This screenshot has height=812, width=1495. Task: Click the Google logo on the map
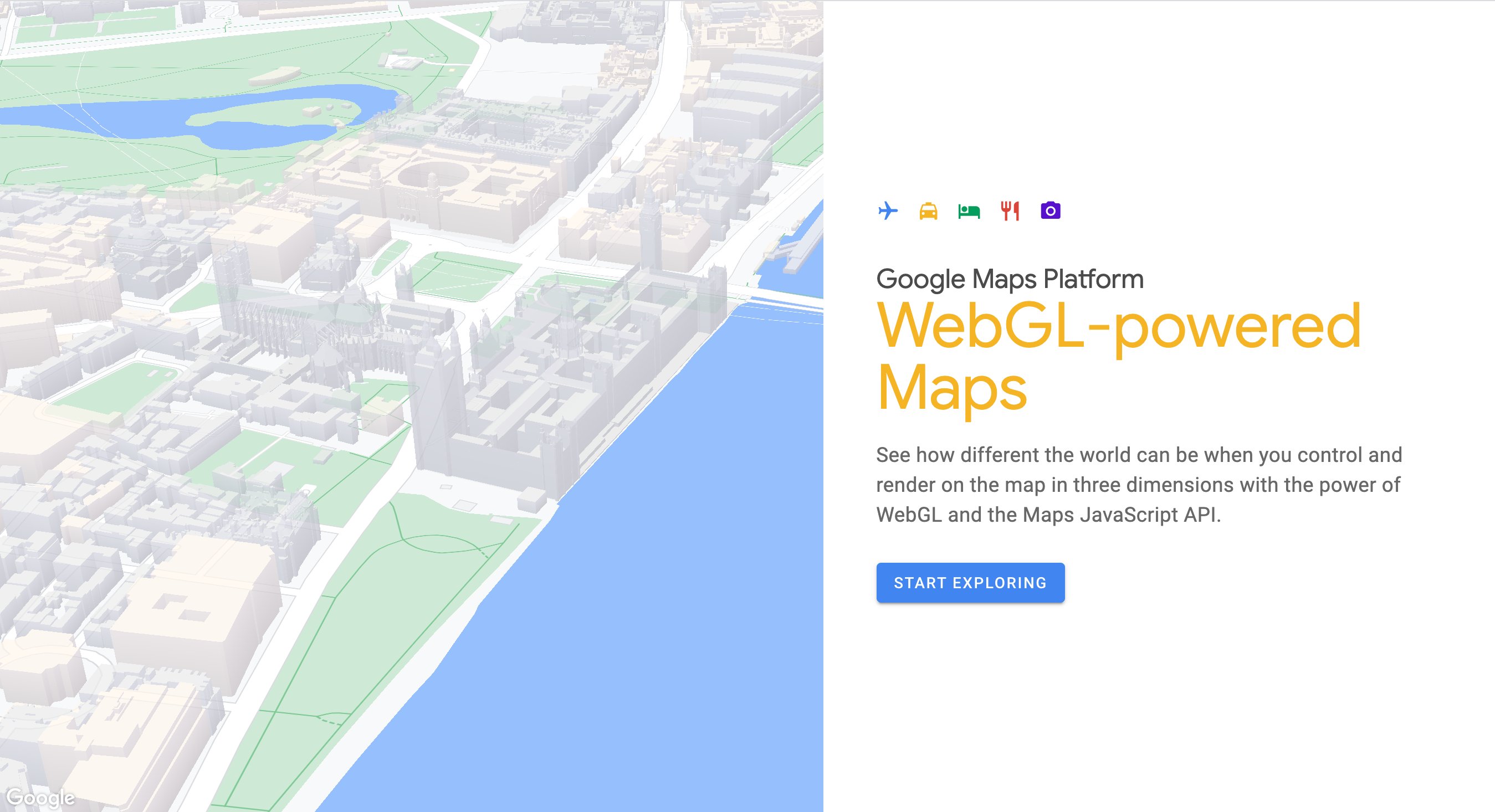pos(40,798)
